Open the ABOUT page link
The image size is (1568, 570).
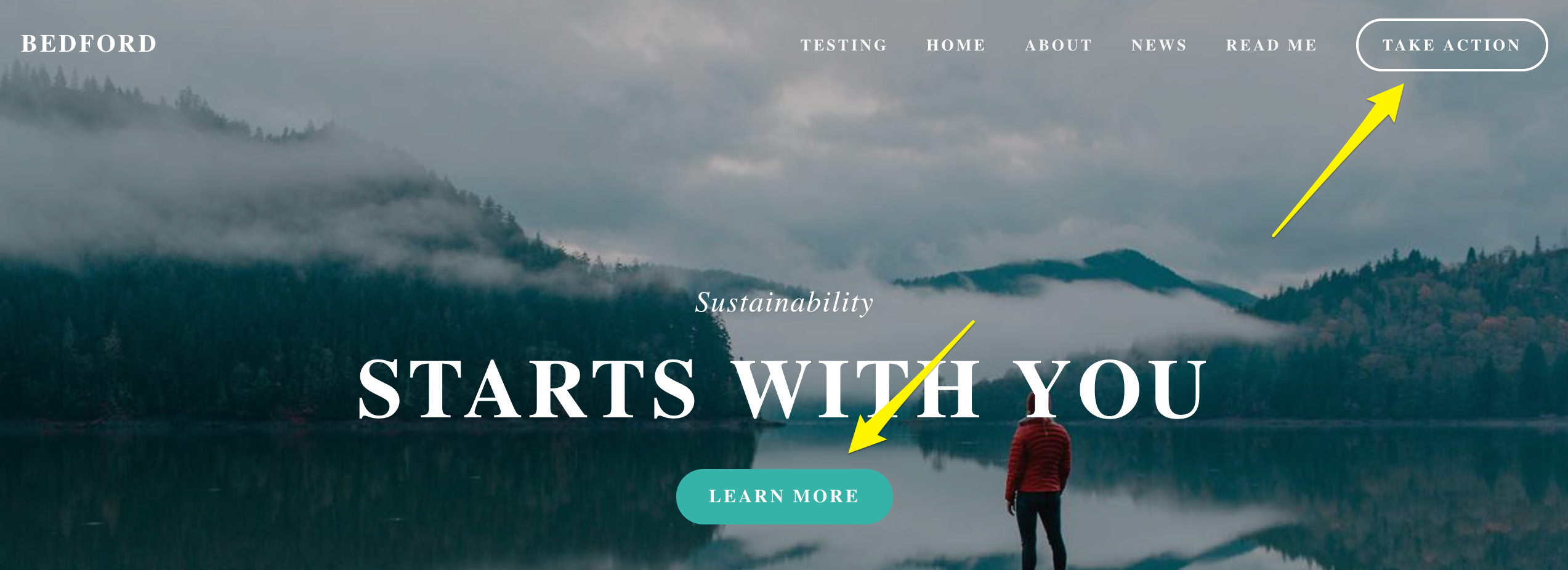pos(1058,45)
